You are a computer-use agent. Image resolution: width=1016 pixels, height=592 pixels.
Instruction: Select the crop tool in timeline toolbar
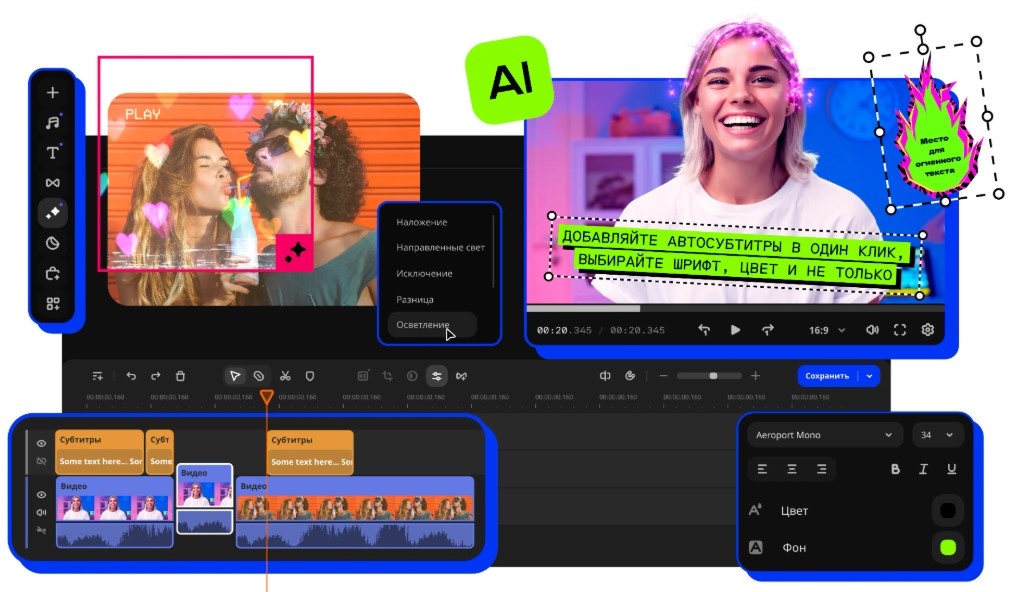(387, 376)
